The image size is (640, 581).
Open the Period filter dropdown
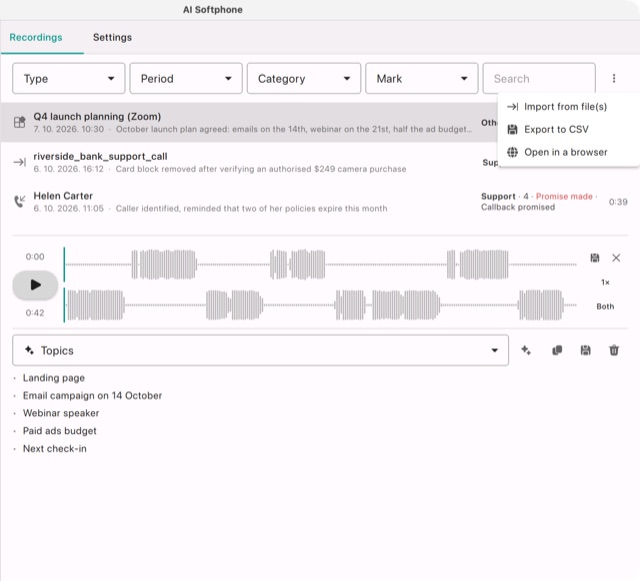(x=186, y=78)
